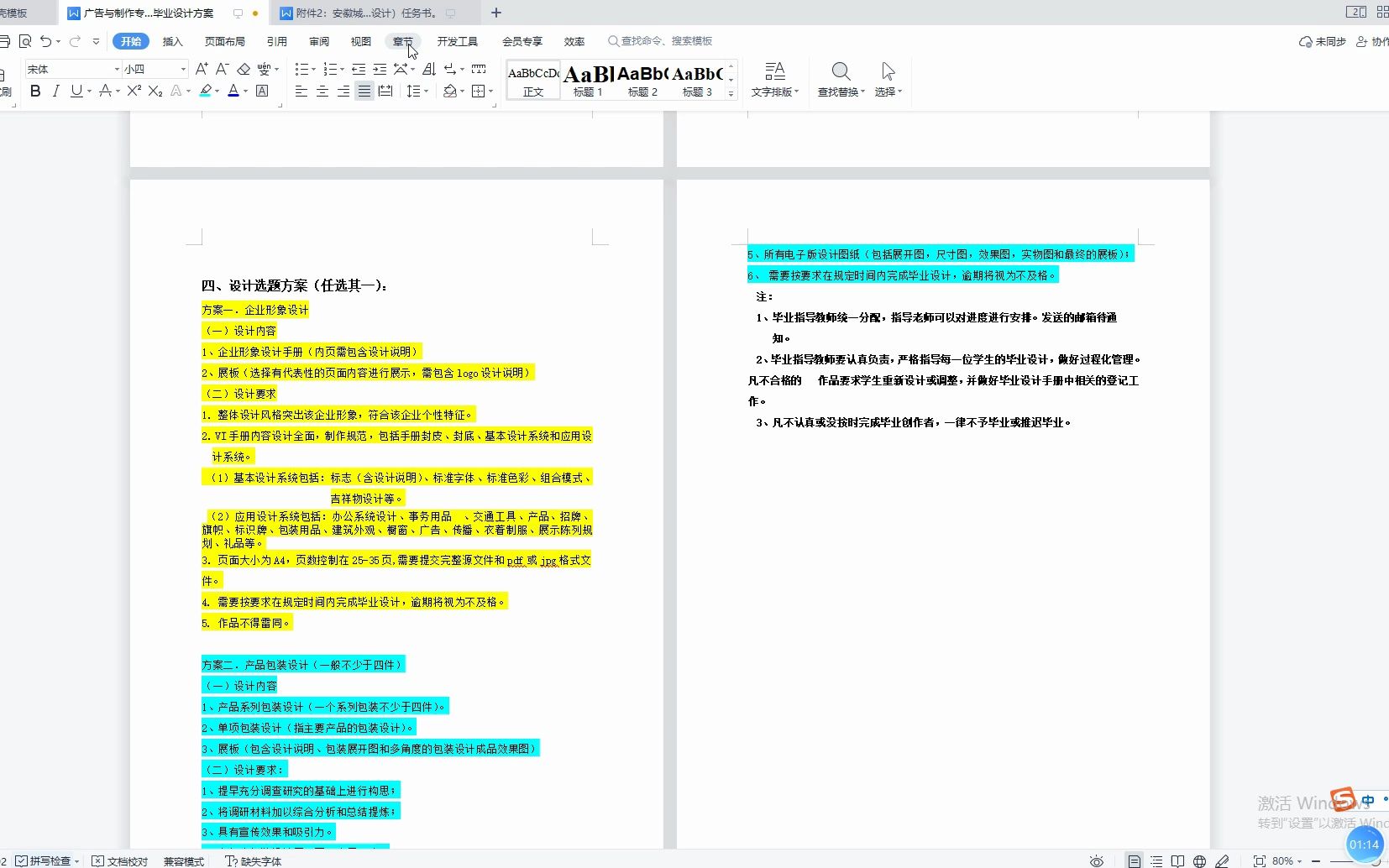Apply distributed alignment
Image resolution: width=1389 pixels, height=868 pixels.
click(385, 92)
